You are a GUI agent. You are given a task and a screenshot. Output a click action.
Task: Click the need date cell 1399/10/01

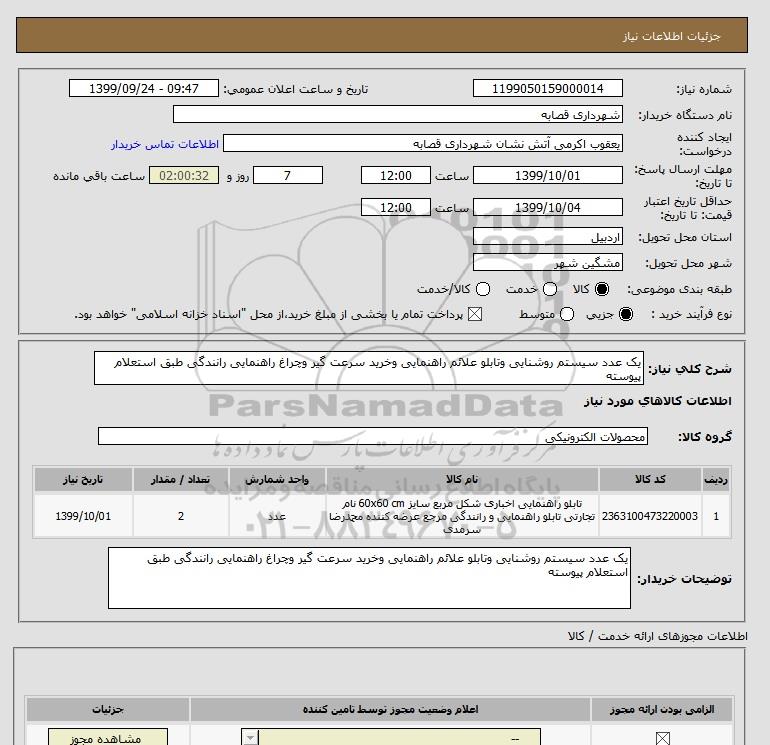tap(83, 516)
